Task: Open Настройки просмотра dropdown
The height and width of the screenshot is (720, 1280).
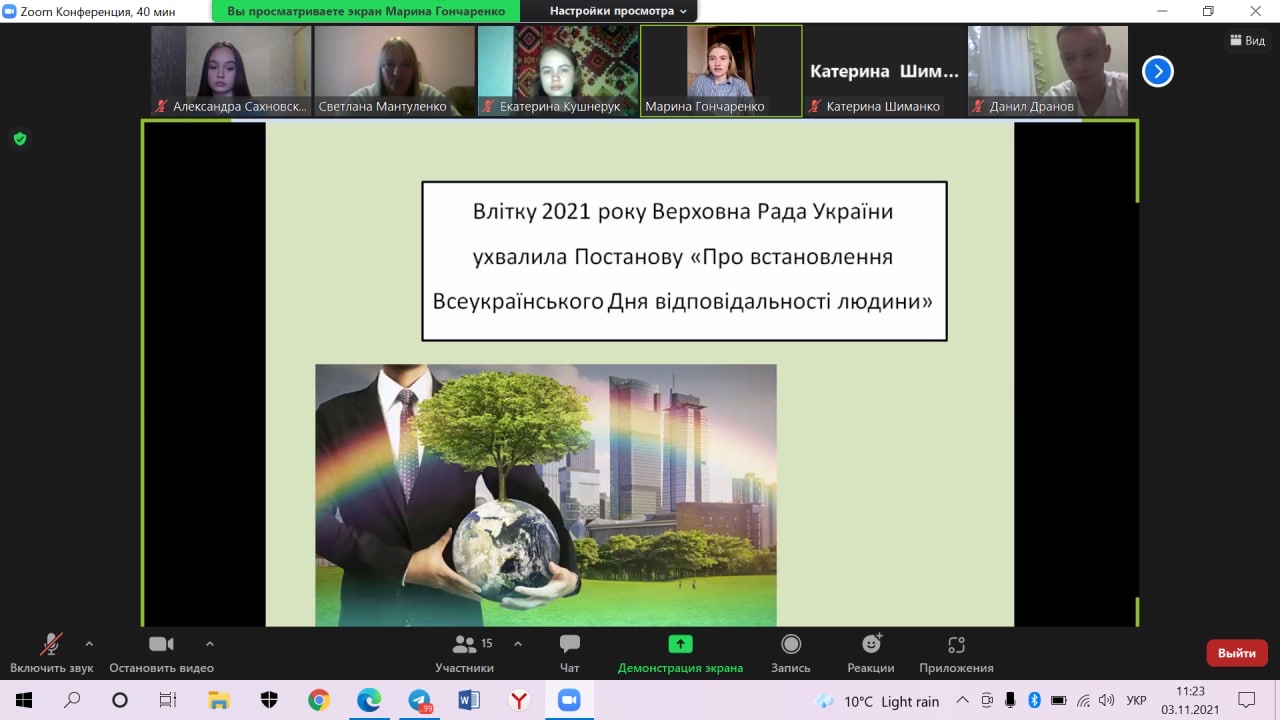Action: tap(618, 11)
